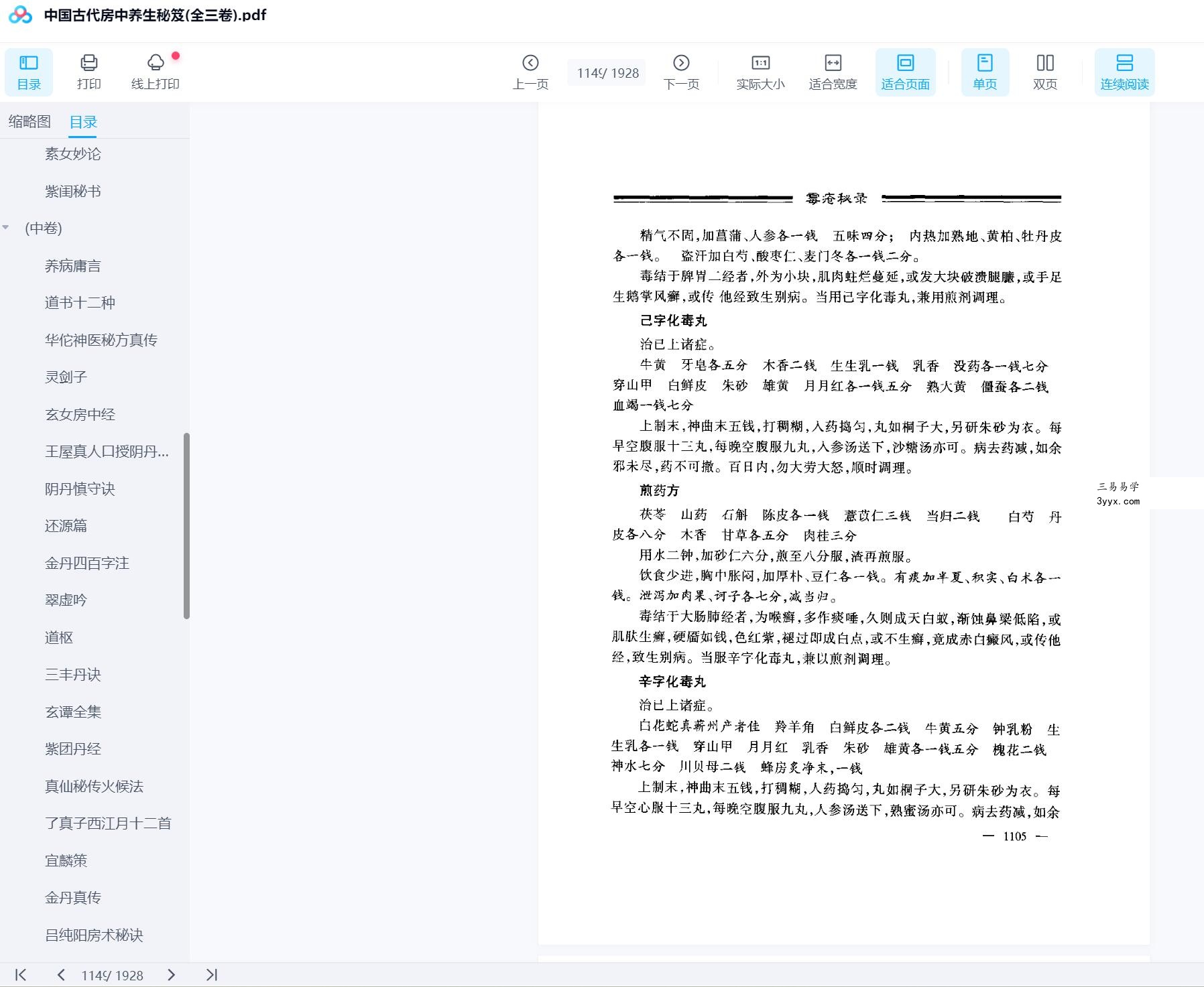Open outline entry 灵剑子
This screenshot has height=987, width=1204.
coord(66,377)
